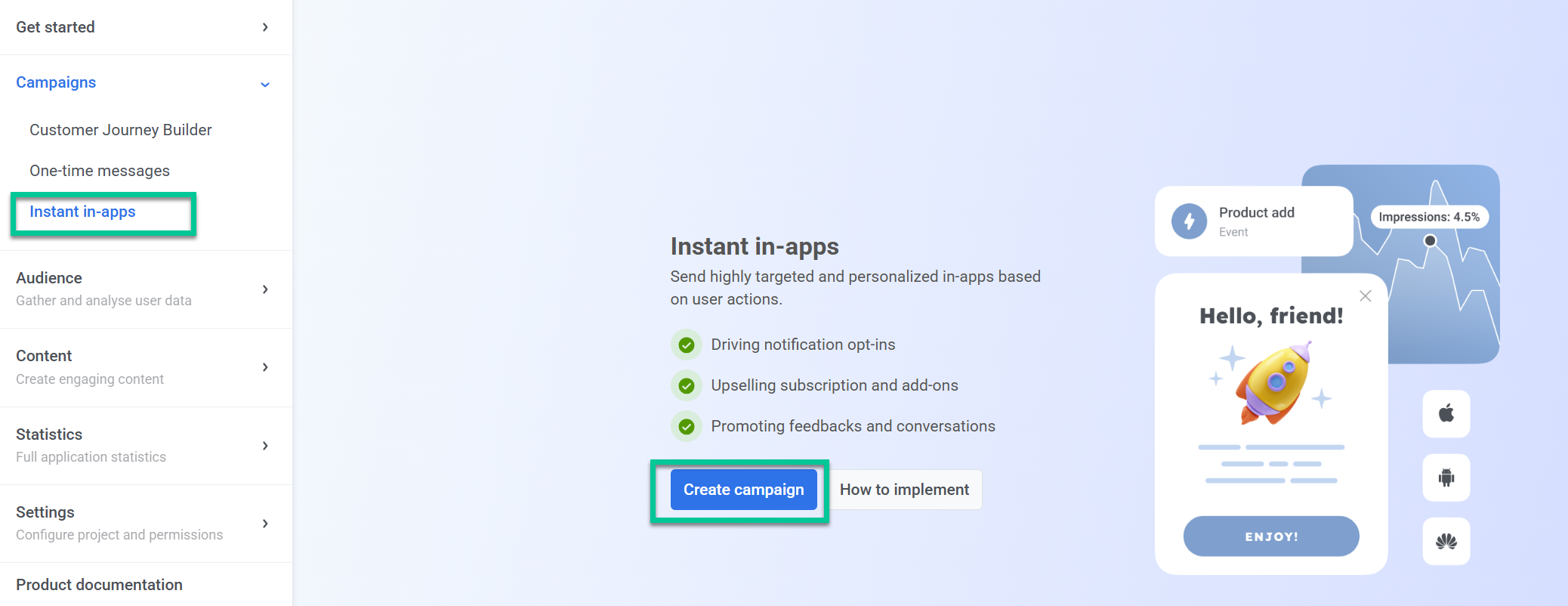The width and height of the screenshot is (1568, 606).
Task: Expand the Statistics section arrow
Action: point(265,446)
